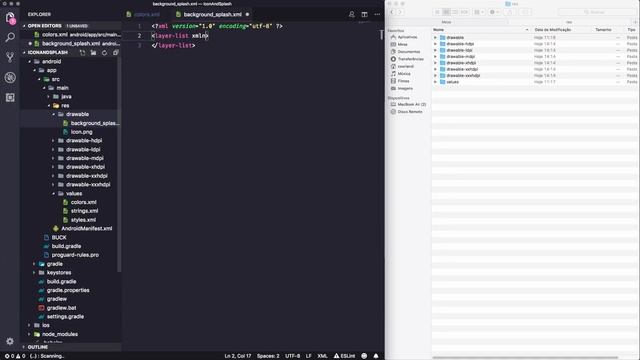Open Finder action gear menu
640x360 pixels.
[x=494, y=12]
